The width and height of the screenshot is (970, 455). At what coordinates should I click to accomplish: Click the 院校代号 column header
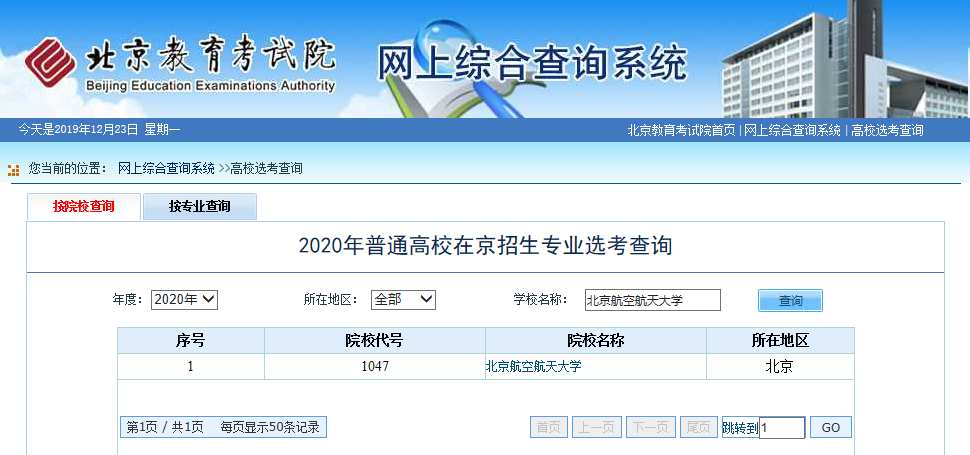pos(375,341)
